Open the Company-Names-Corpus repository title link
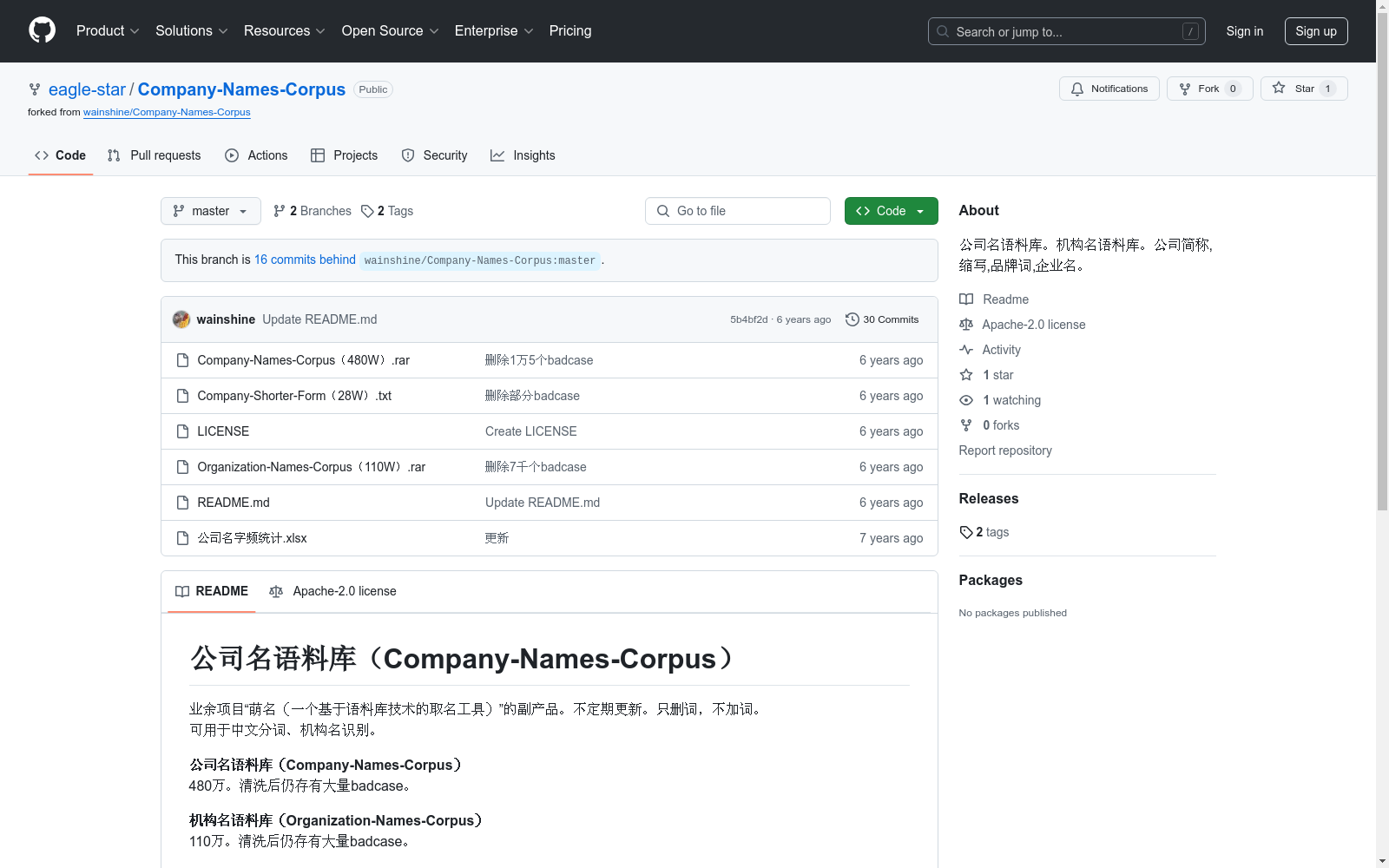 coord(241,89)
